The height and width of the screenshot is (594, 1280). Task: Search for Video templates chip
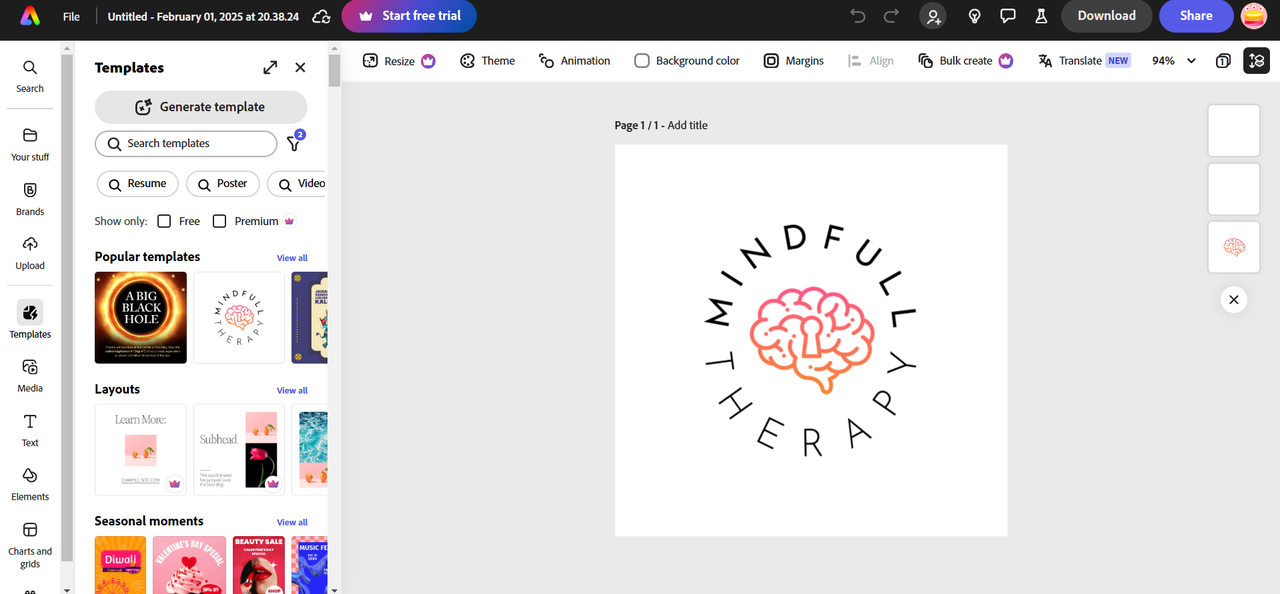300,184
